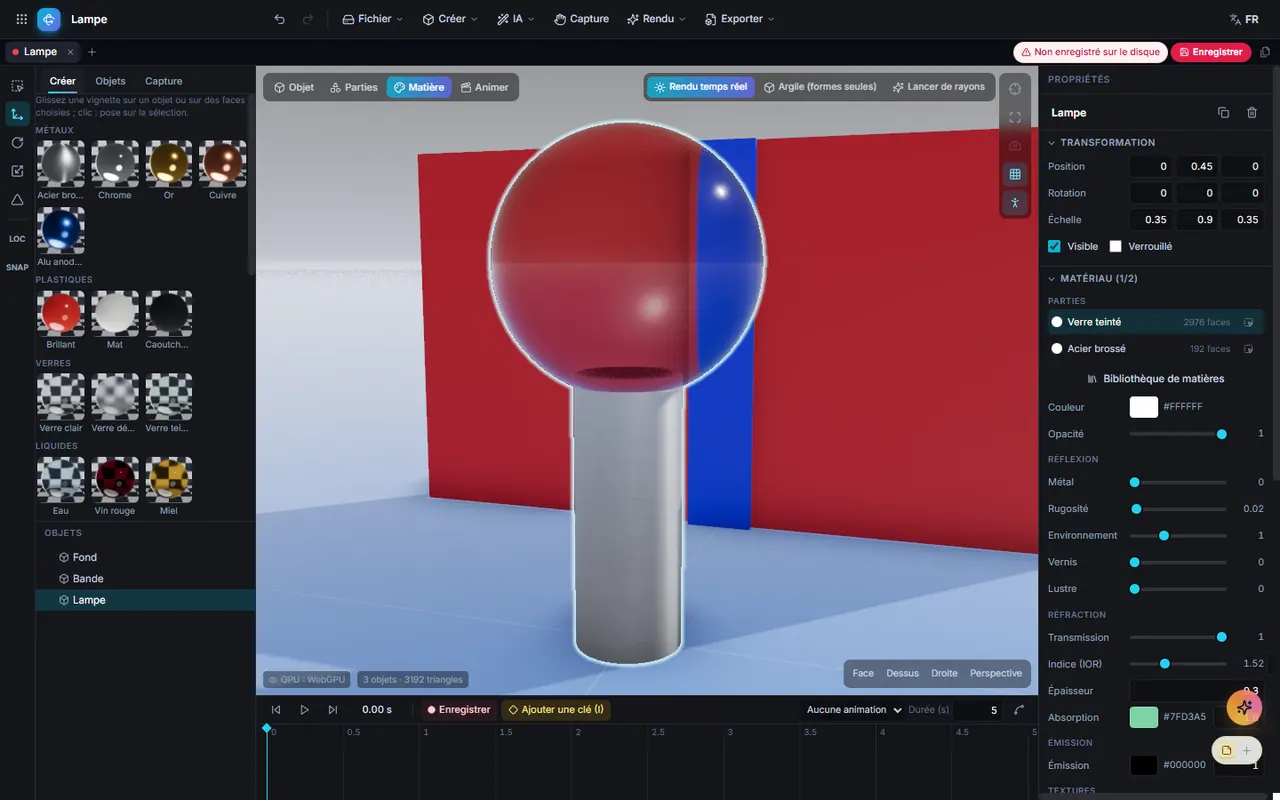Delete Lampe with the trash icon
The width and height of the screenshot is (1280, 800).
[1252, 113]
